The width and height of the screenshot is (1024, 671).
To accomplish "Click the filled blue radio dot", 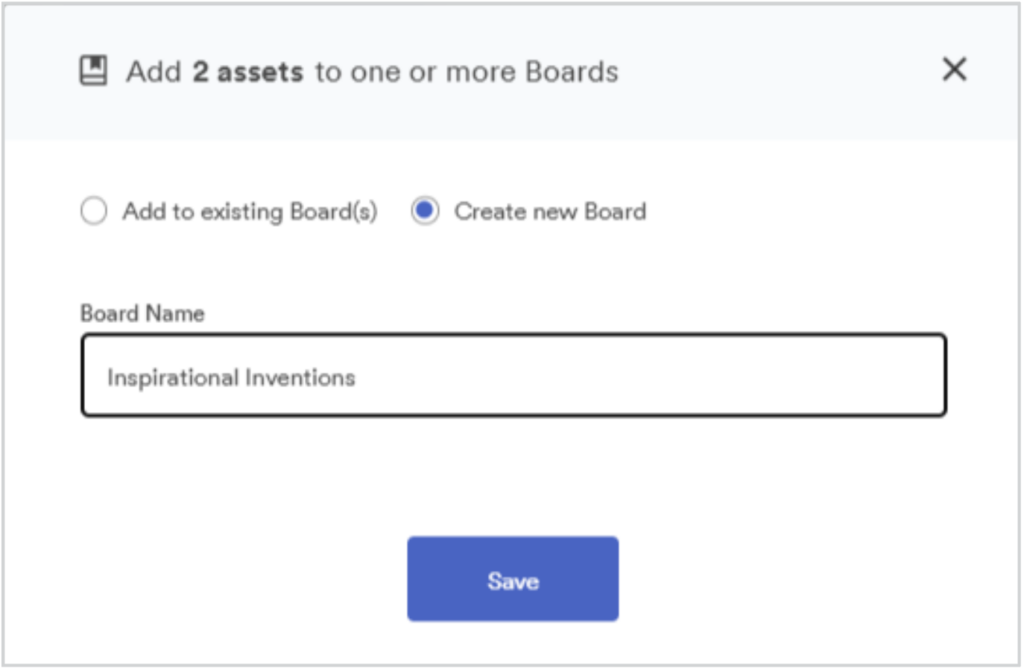I will click(424, 210).
